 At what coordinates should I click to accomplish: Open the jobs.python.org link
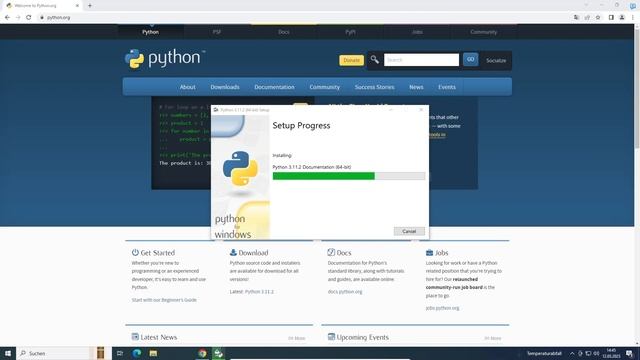click(x=442, y=308)
